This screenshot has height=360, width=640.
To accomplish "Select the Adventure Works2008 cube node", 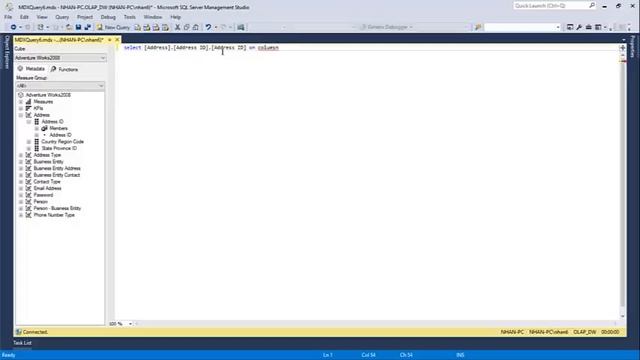I will 48,95.
